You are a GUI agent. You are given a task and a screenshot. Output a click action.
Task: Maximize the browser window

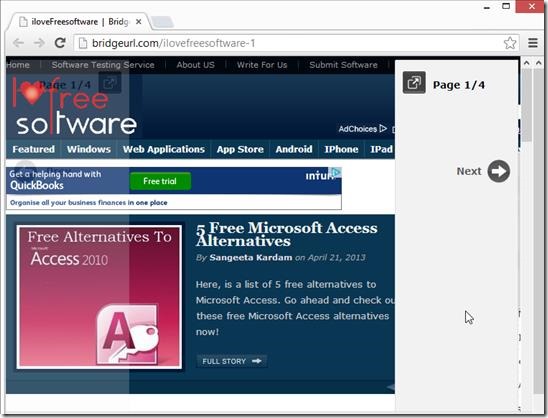[506, 6]
